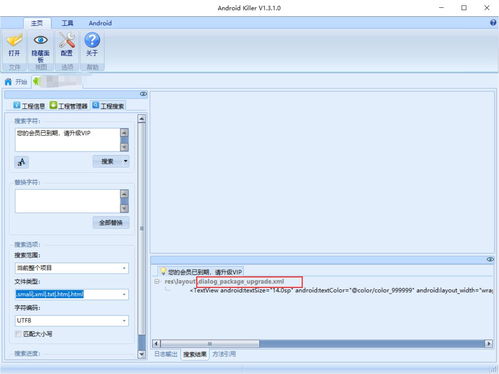Toggle the 匹配大小写 checkbox
The width and height of the screenshot is (499, 374).
point(18,334)
